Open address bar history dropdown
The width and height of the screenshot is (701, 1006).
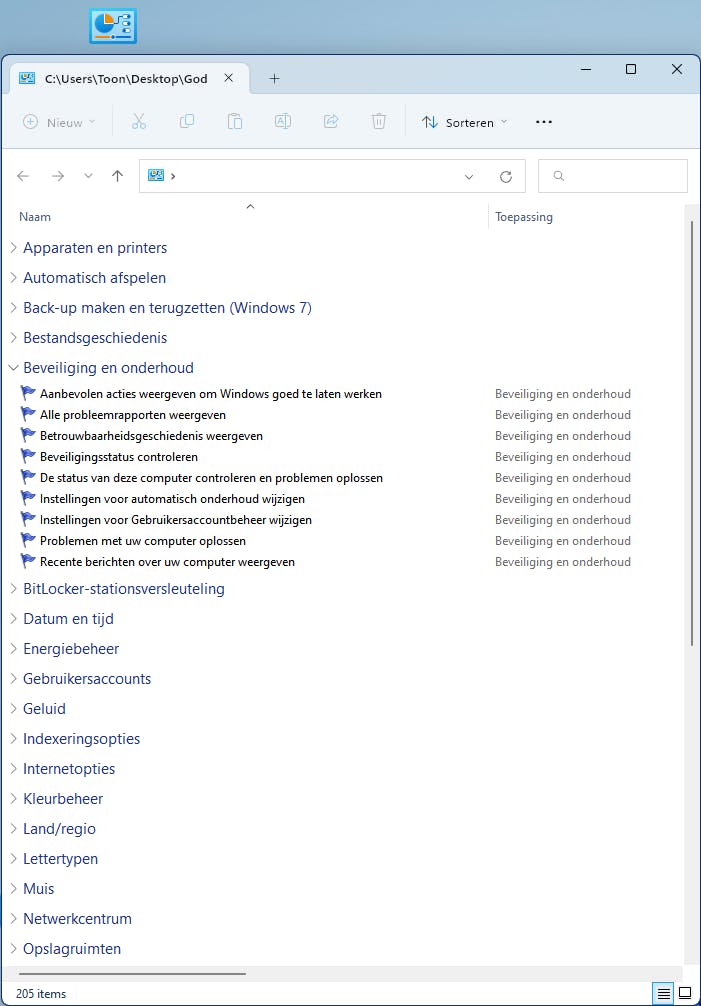(469, 176)
